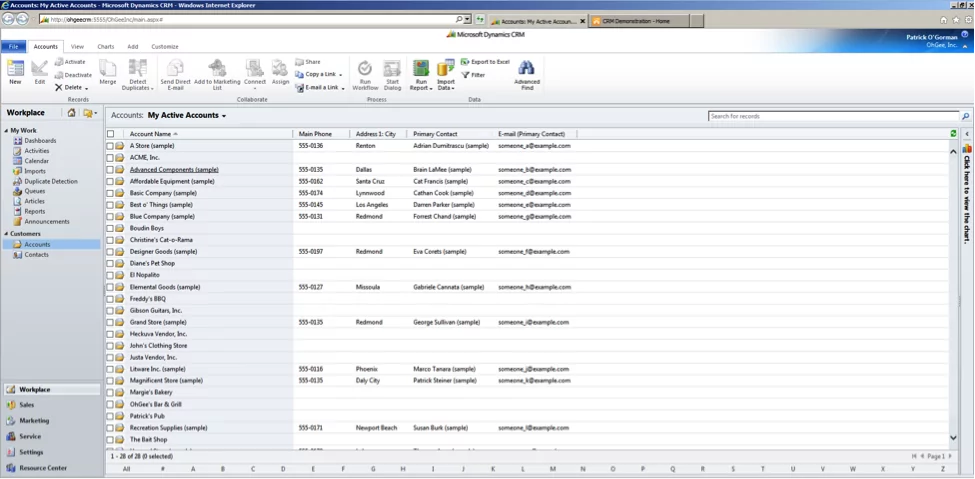Toggle the select-all checkbox in grid header
This screenshot has height=479, width=975.
[111, 134]
